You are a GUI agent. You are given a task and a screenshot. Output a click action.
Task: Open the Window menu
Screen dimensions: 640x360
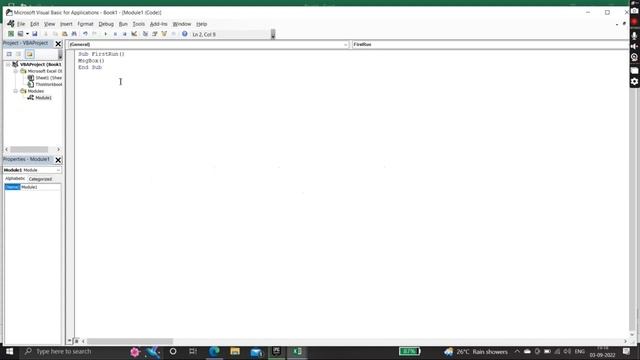click(x=182, y=24)
